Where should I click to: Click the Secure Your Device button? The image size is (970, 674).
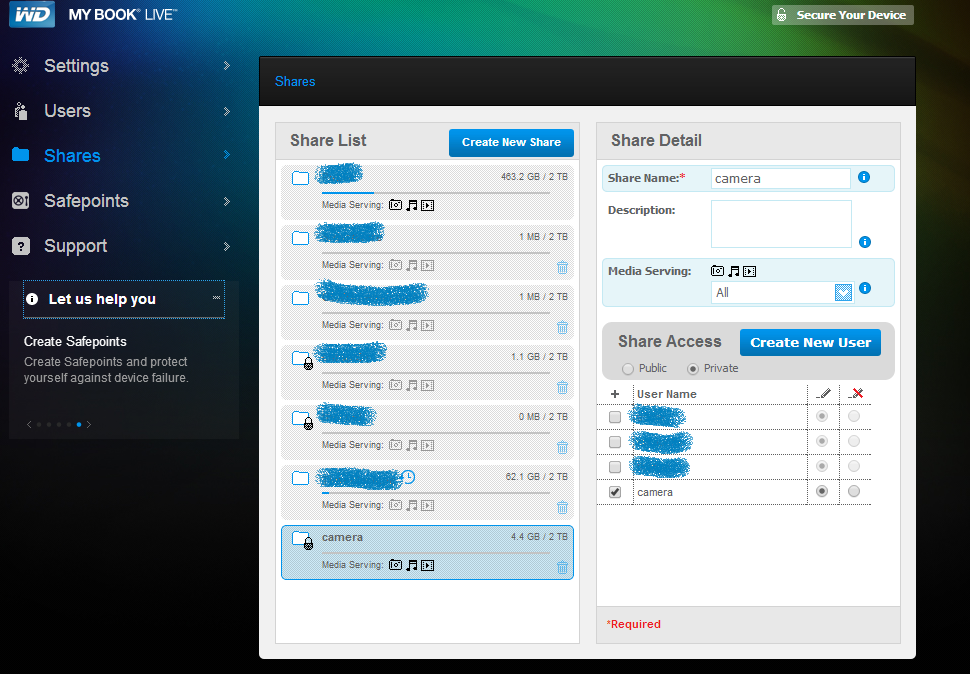843,15
